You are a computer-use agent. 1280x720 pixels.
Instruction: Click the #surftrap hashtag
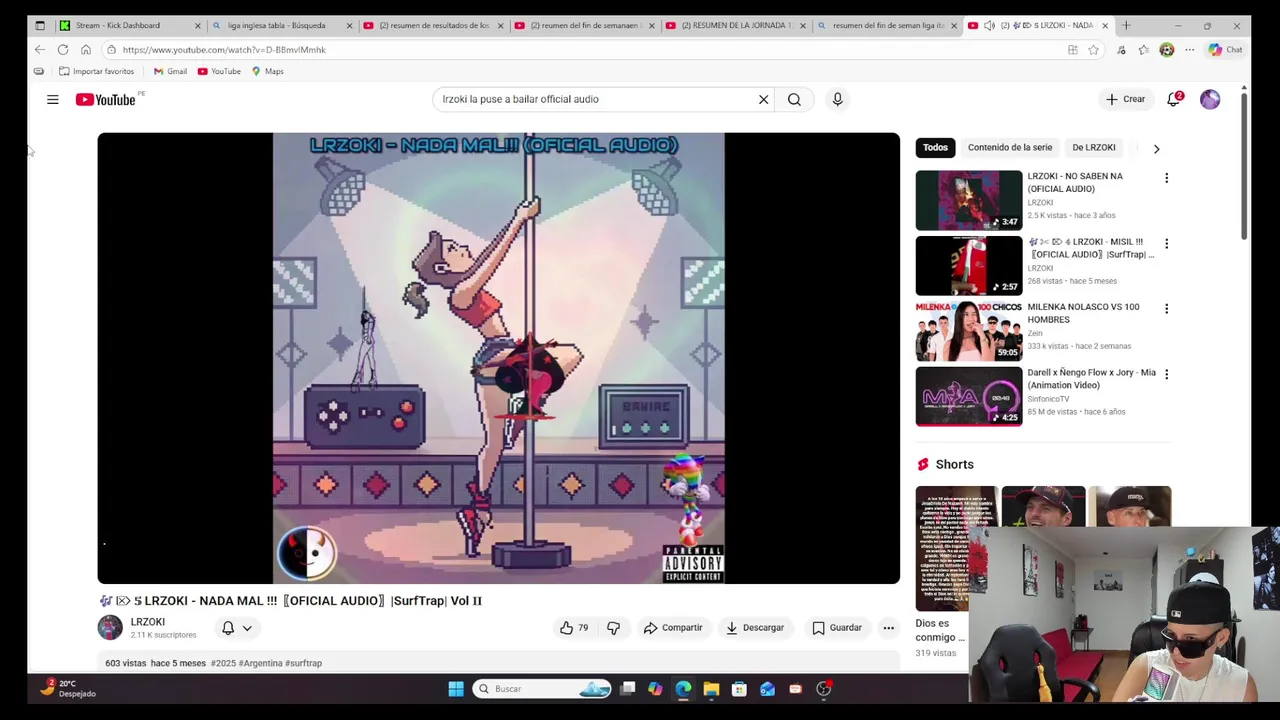(x=303, y=663)
